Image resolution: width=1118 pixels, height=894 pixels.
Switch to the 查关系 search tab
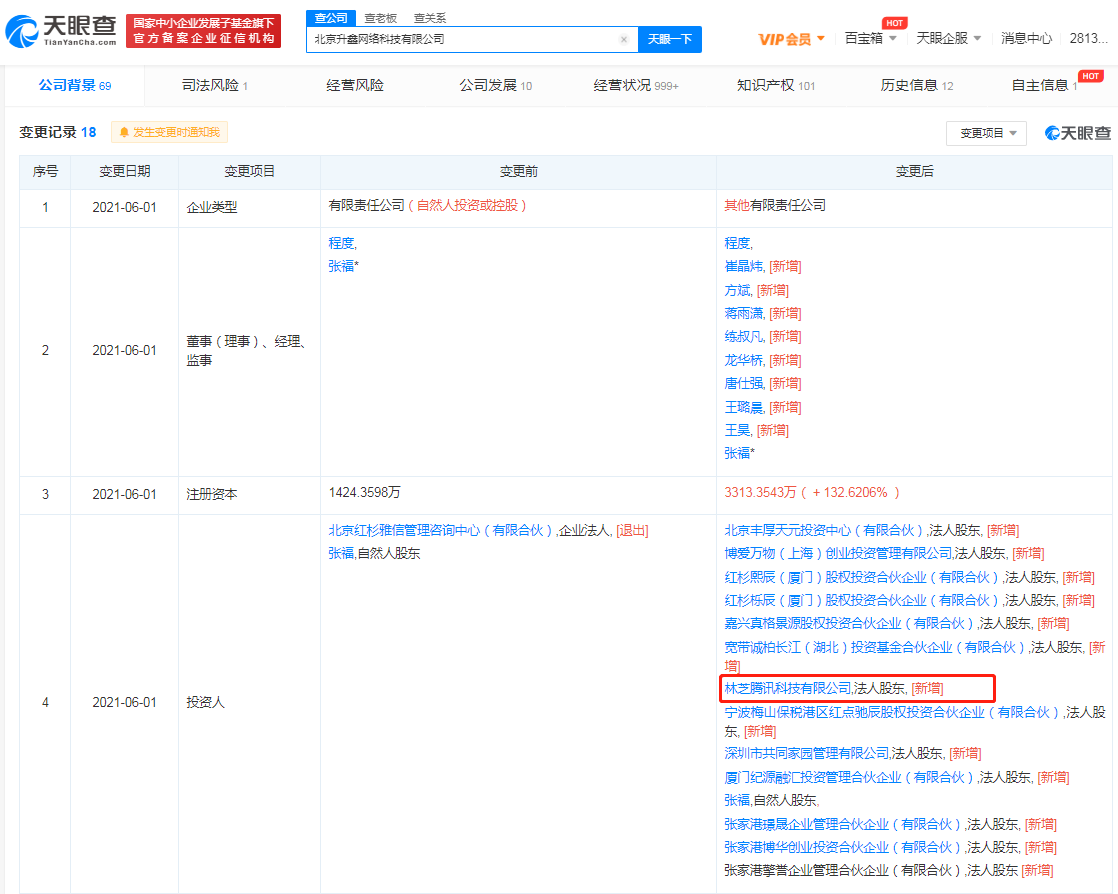[430, 18]
